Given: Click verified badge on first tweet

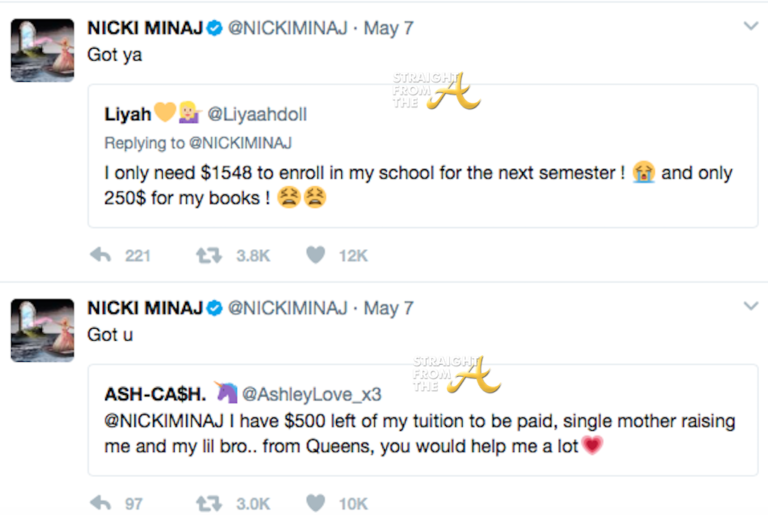Looking at the screenshot, I should click(x=213, y=28).
